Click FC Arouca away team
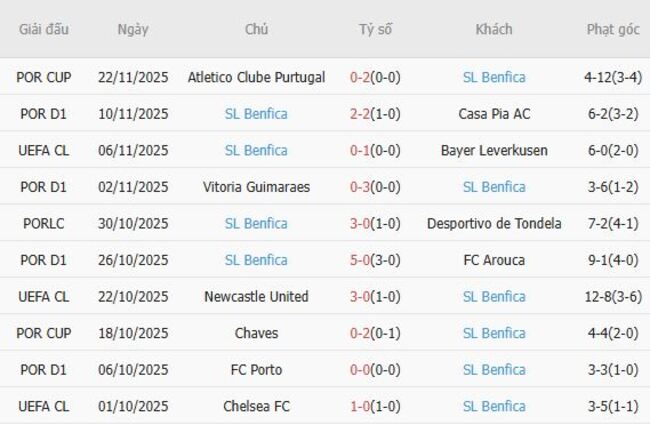Screen dimensions: 650x425 pos(494,260)
